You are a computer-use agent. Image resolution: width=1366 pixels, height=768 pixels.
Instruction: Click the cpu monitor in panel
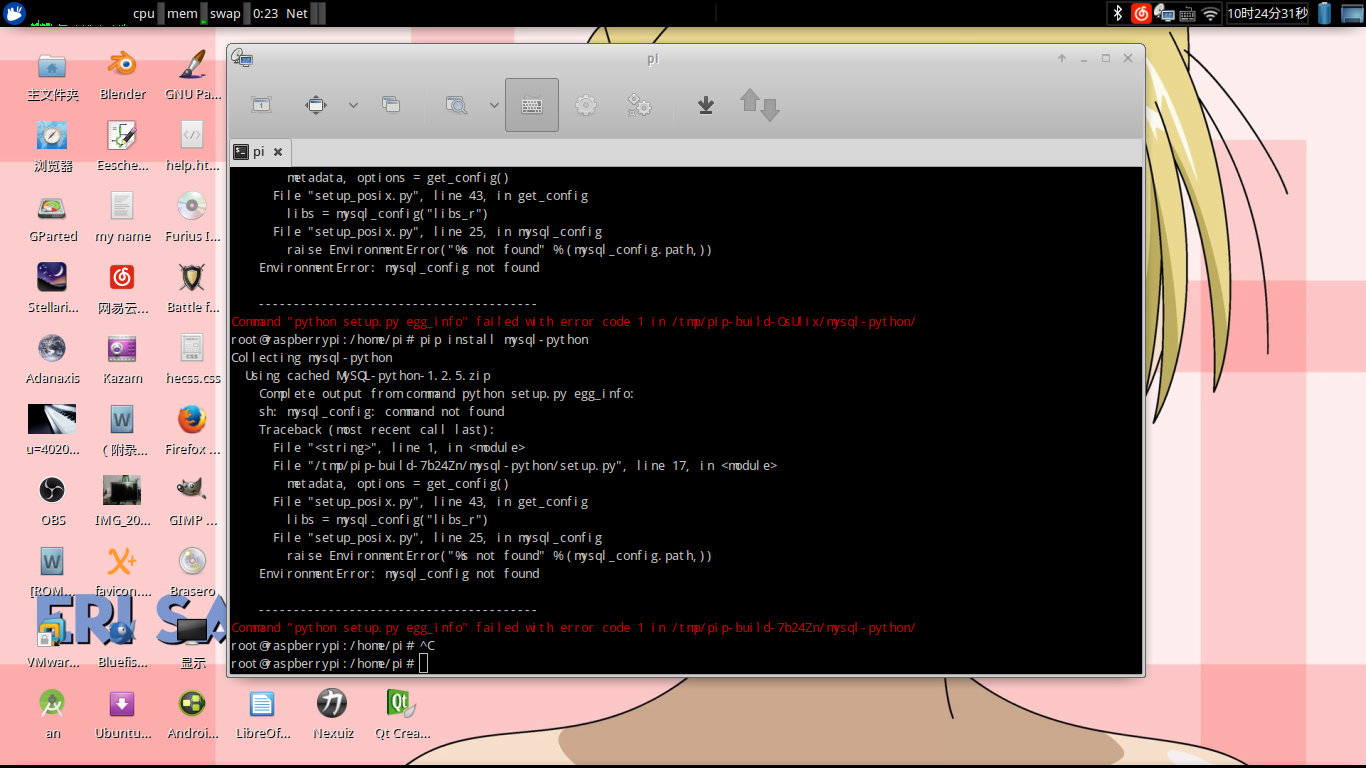146,13
